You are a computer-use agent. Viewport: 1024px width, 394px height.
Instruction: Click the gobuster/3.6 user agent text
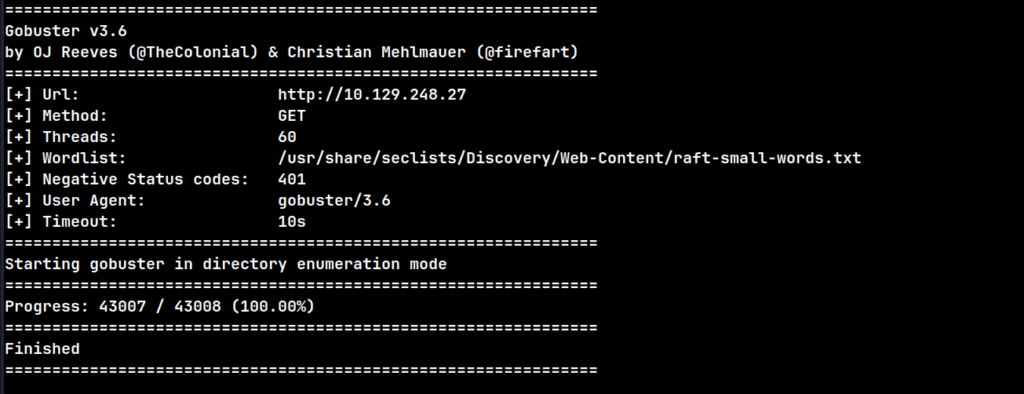click(334, 201)
